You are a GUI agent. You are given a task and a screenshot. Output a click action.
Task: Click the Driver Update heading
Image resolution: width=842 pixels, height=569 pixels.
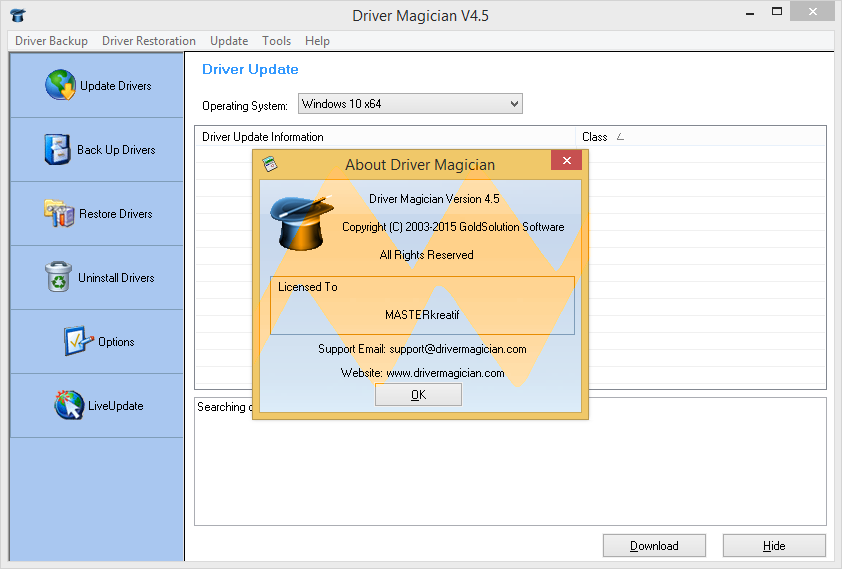(250, 69)
